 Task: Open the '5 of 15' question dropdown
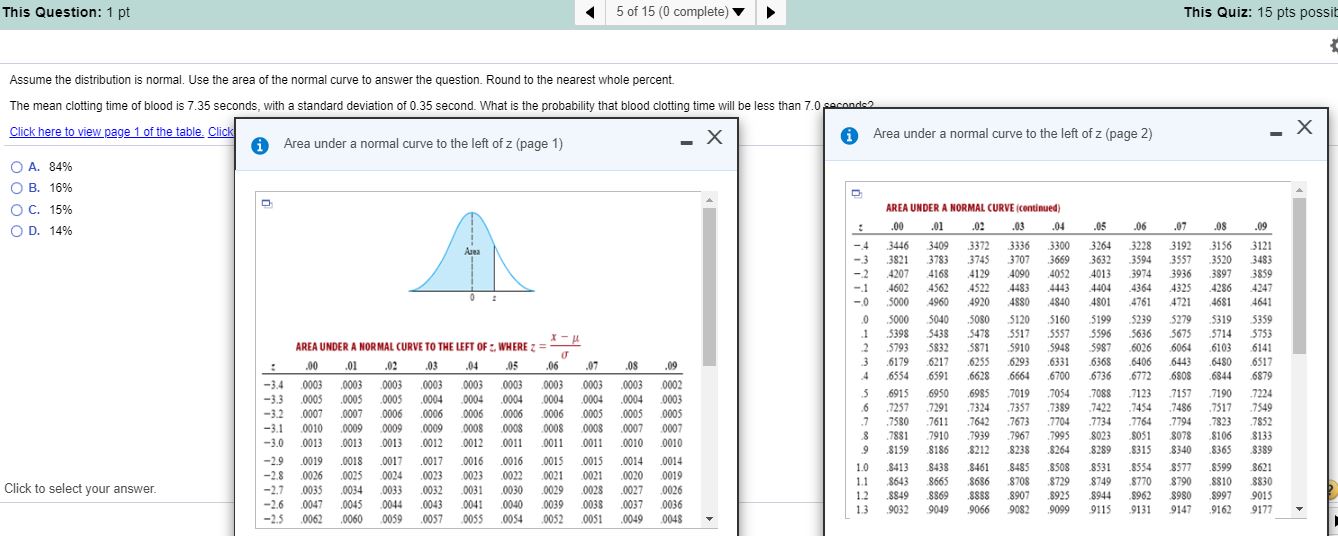pyautogui.click(x=680, y=13)
